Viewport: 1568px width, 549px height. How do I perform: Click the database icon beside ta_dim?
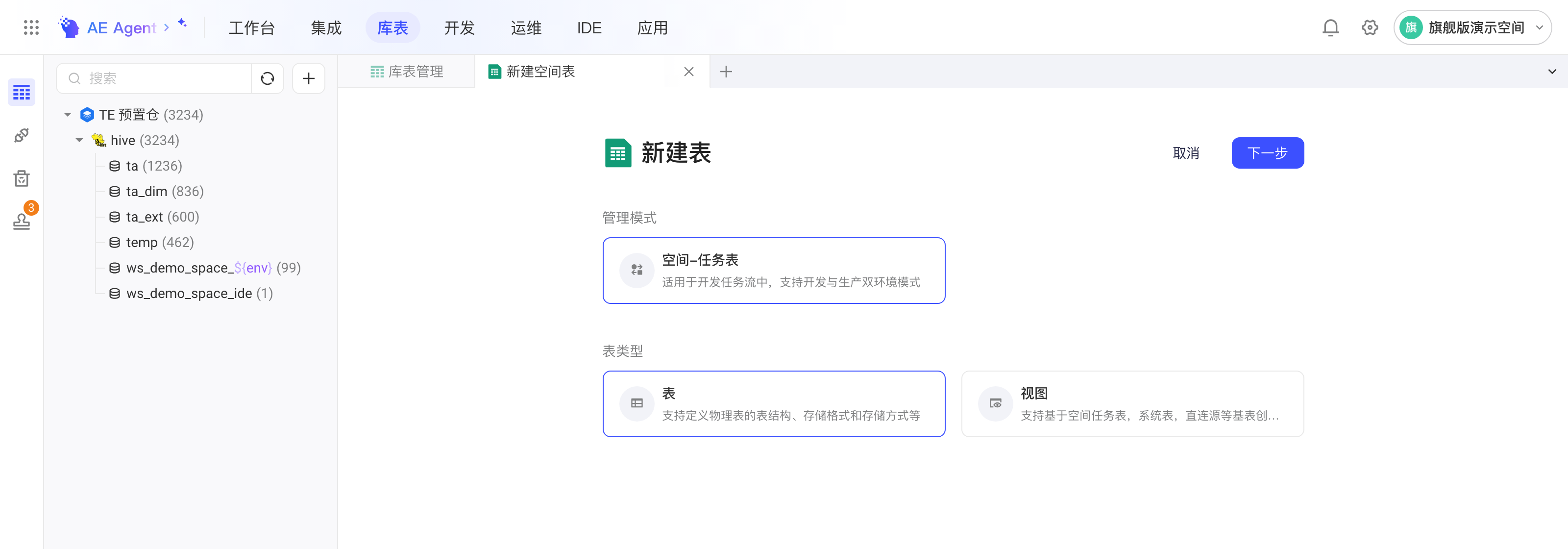pyautogui.click(x=115, y=191)
